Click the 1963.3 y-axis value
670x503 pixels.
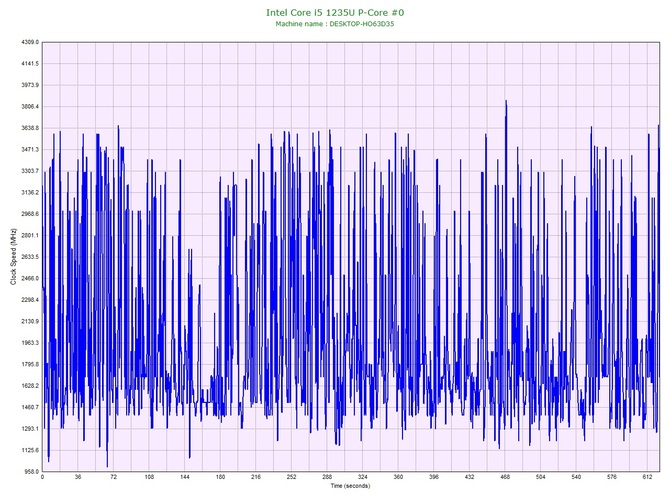coord(30,343)
